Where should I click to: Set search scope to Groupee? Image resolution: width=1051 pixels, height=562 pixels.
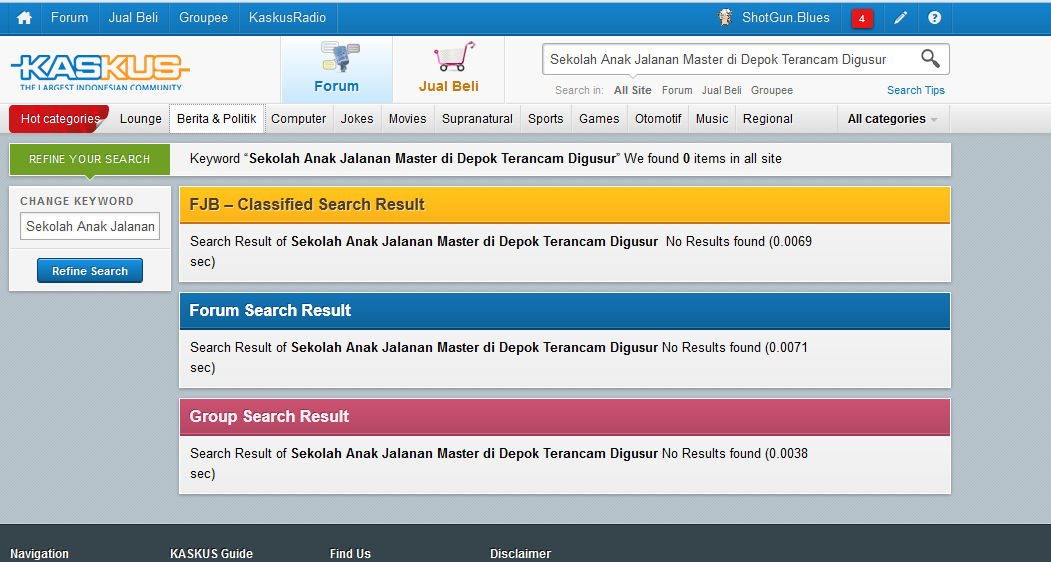point(771,90)
